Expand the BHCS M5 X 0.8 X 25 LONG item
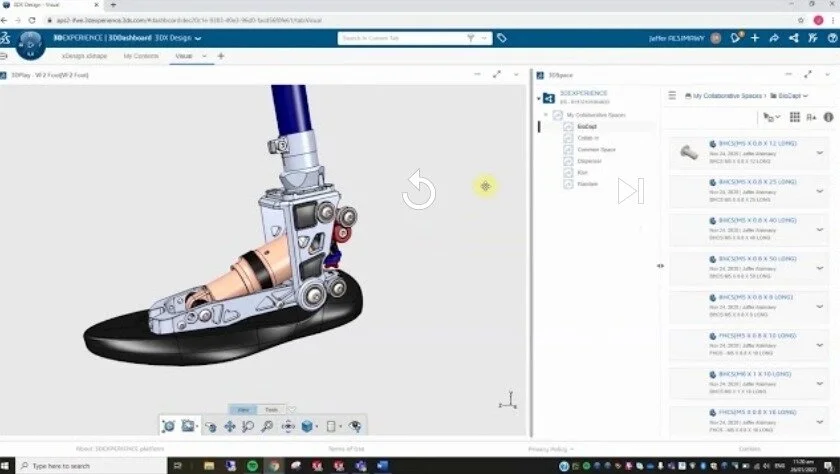 820,191
